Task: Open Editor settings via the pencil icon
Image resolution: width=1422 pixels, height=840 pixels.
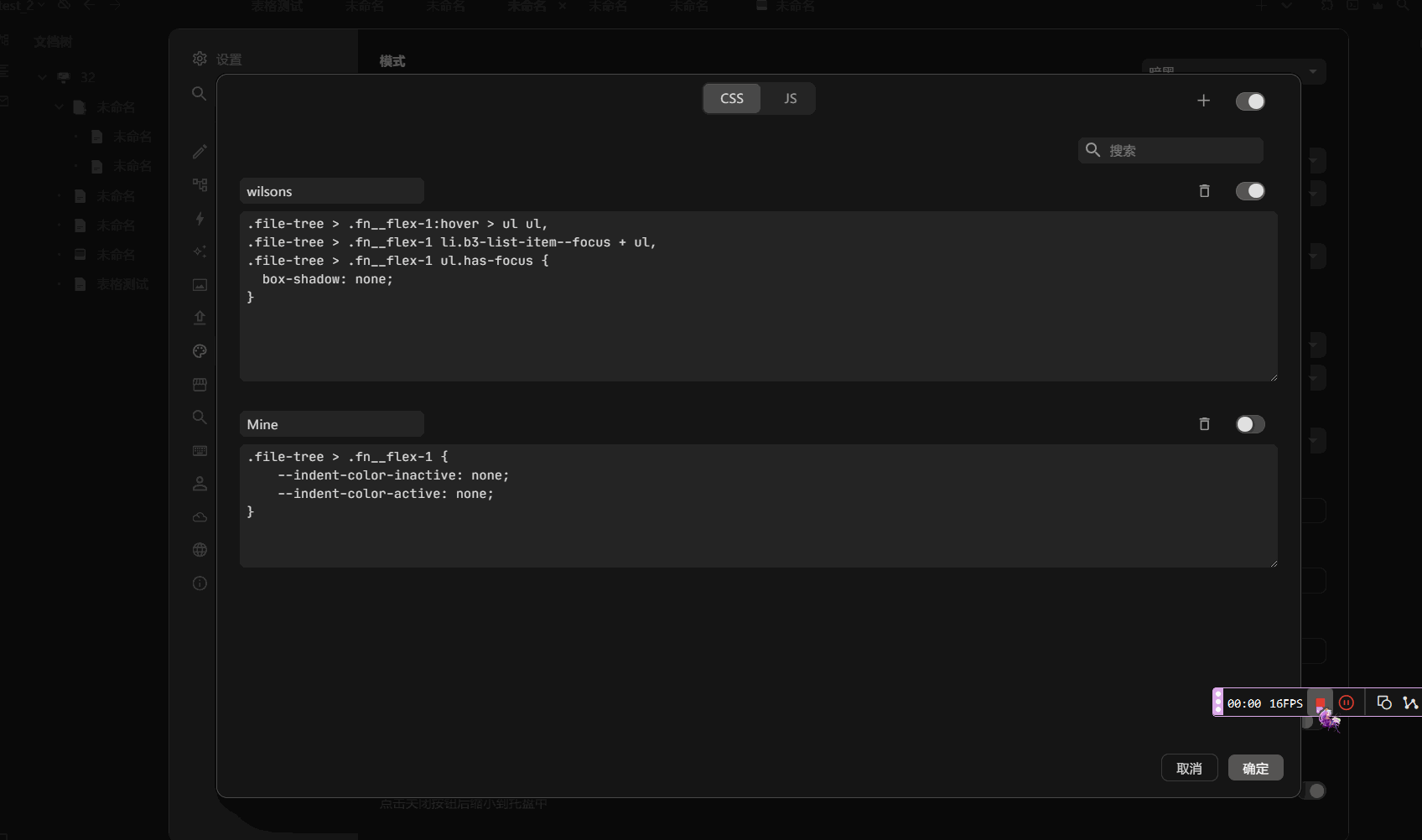Action: point(200,152)
